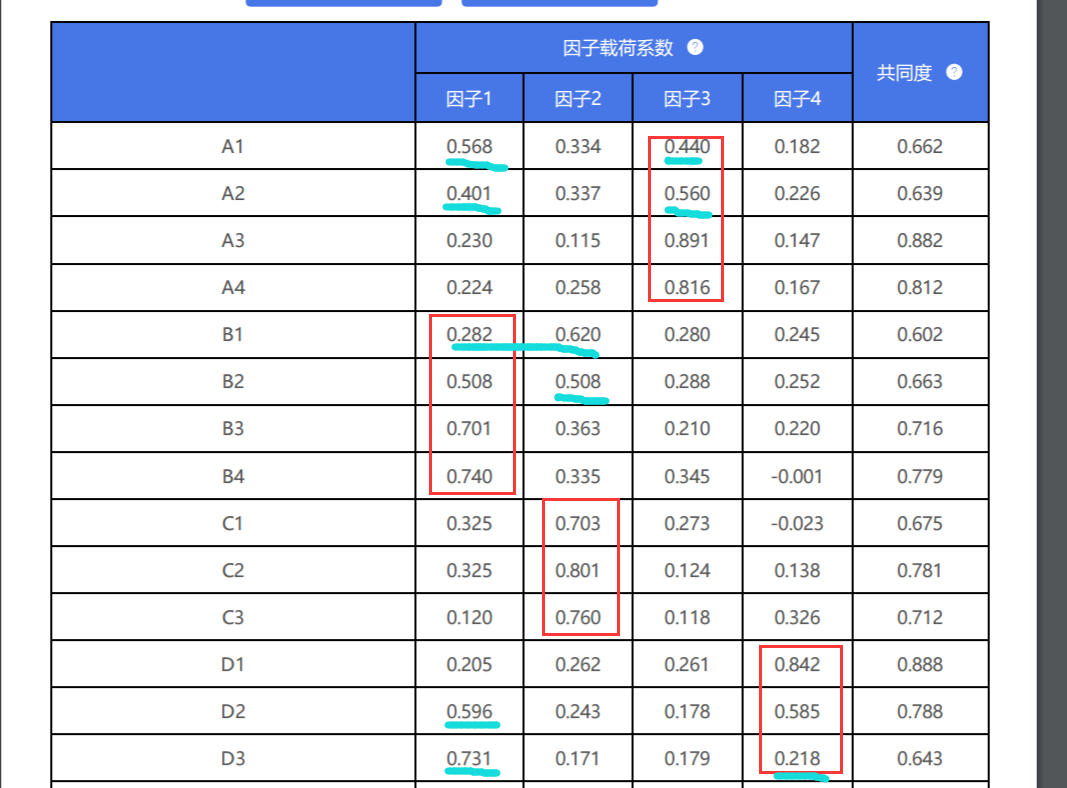Click the right blue button above table
The image size is (1067, 788).
(559, 3)
